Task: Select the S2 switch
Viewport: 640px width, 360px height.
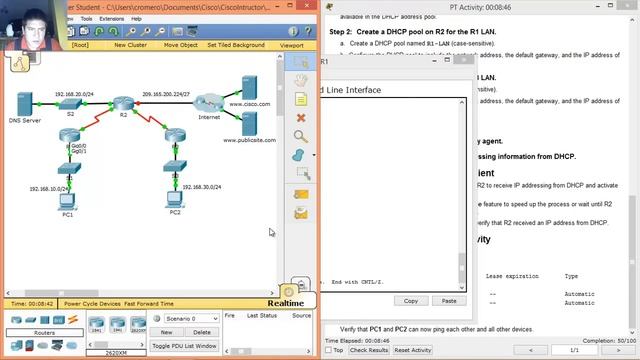Action: point(70,104)
